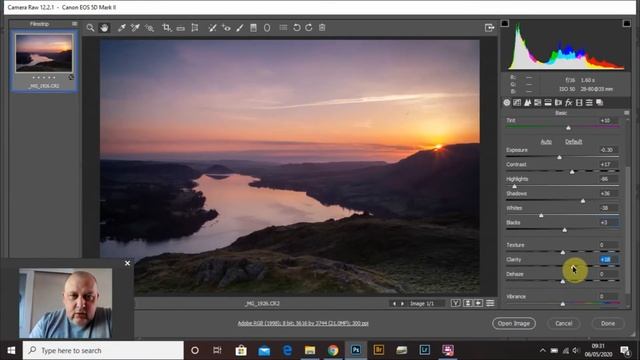The width and height of the screenshot is (640, 360).
Task: Toggle highlight clipping warning on histogram
Action: 627,23
